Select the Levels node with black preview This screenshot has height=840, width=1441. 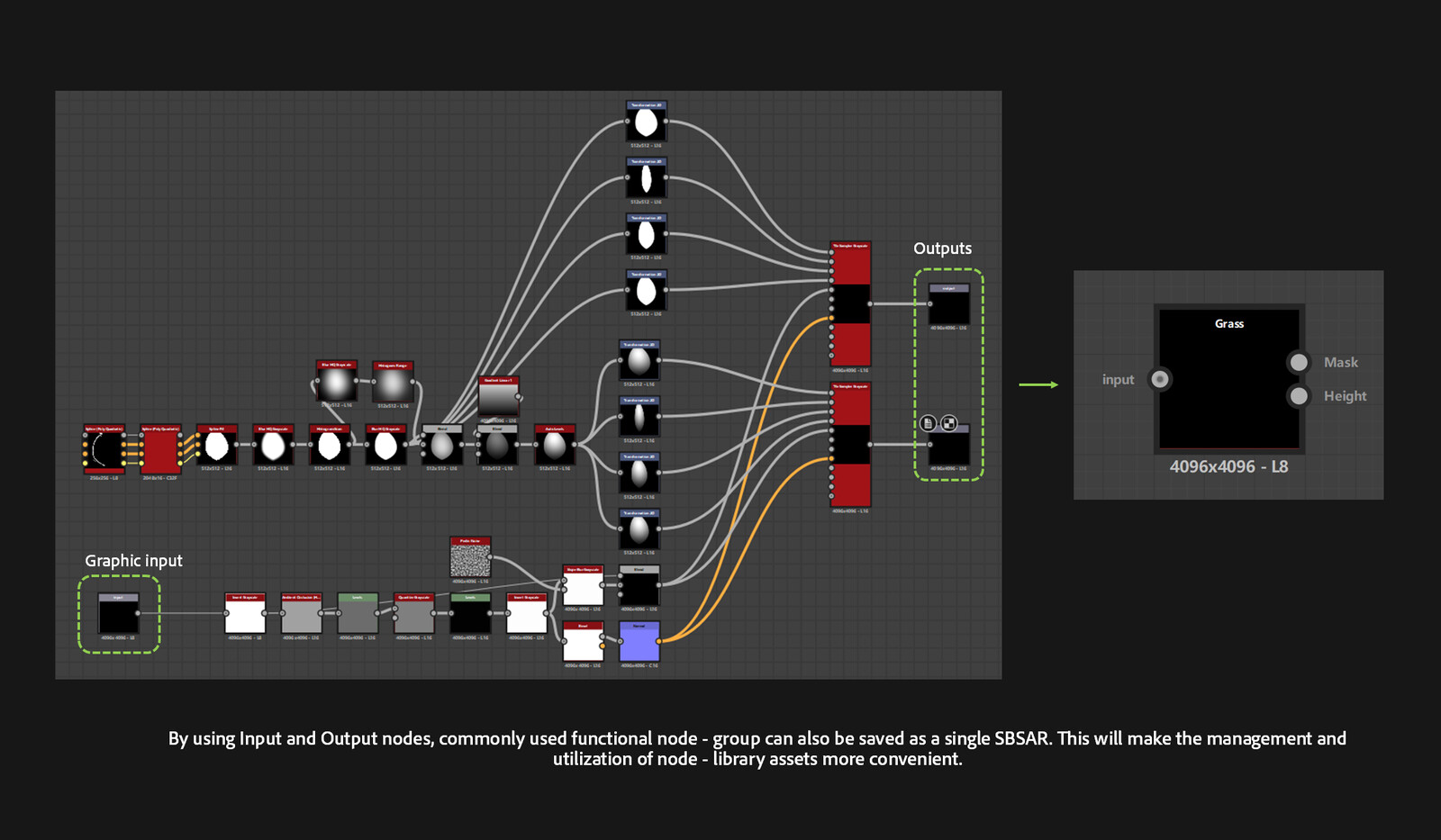(x=470, y=613)
